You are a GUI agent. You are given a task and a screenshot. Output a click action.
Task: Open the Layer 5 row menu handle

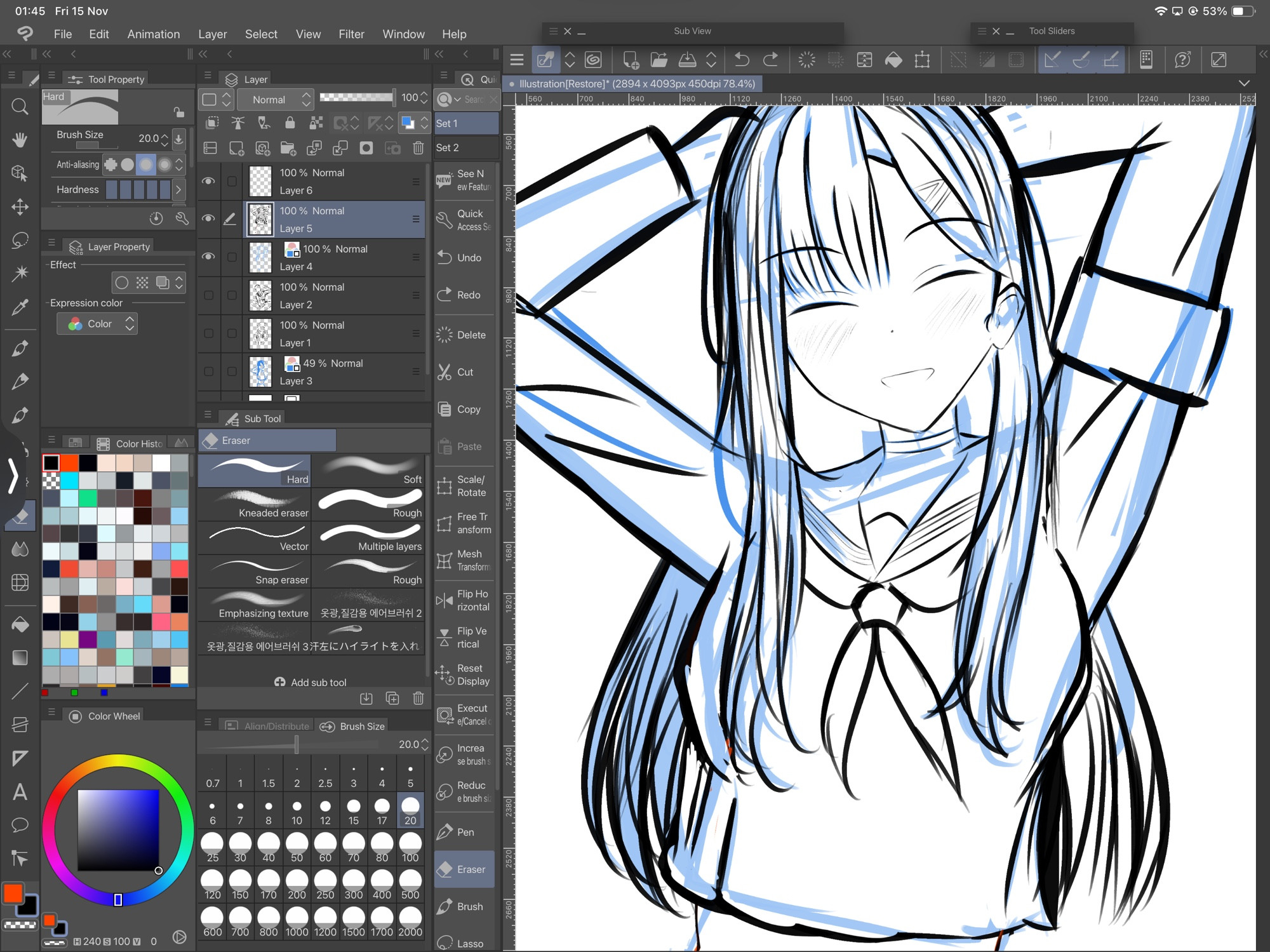coord(416,219)
